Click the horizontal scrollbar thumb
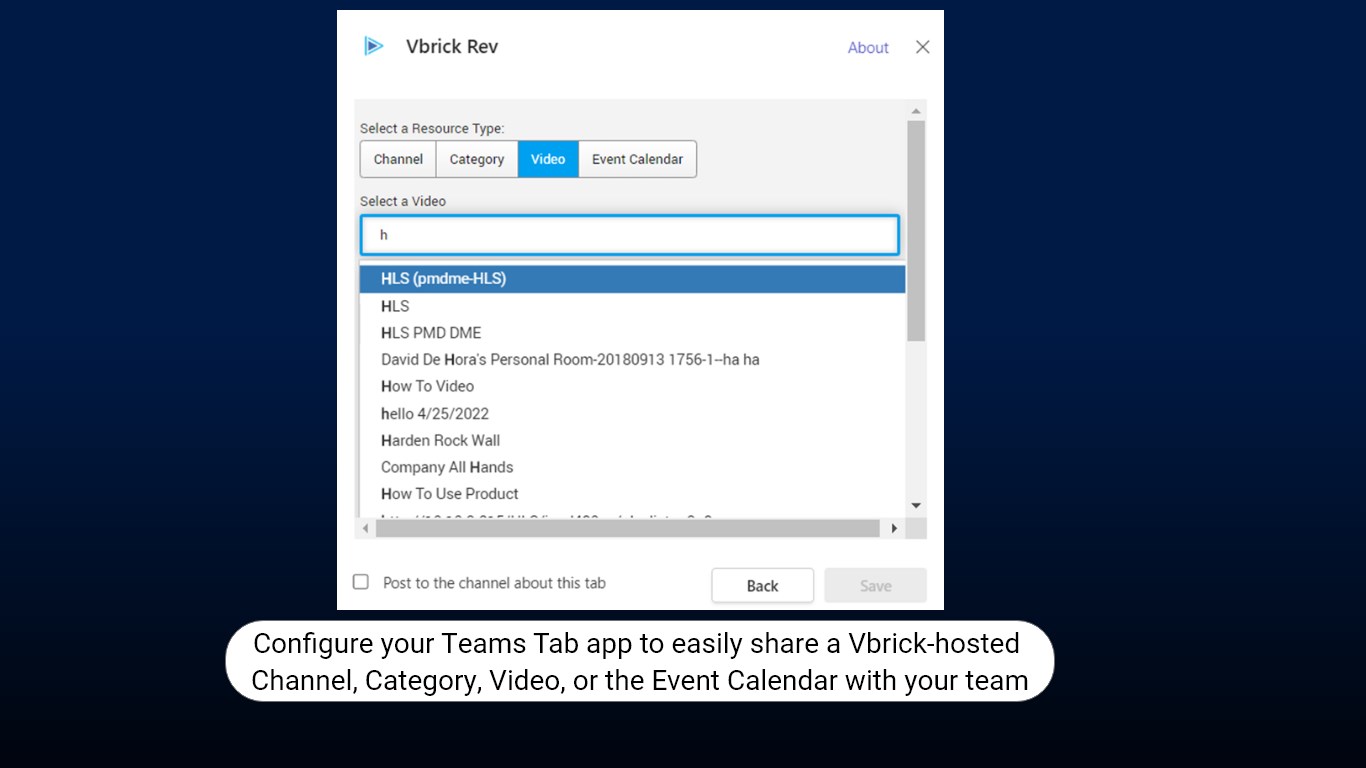Image resolution: width=1366 pixels, height=768 pixels. (x=628, y=528)
